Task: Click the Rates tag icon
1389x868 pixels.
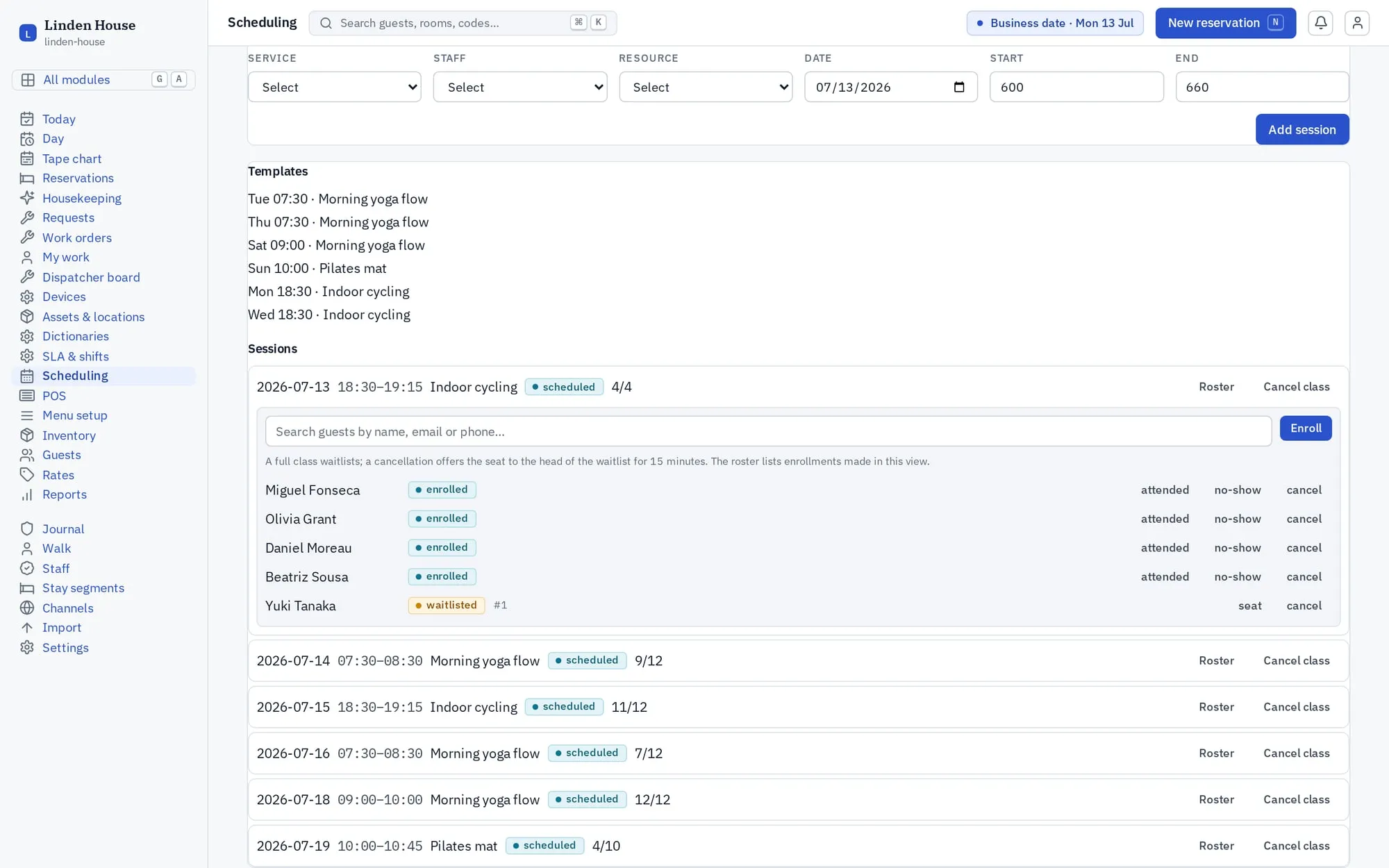Action: coord(27,475)
